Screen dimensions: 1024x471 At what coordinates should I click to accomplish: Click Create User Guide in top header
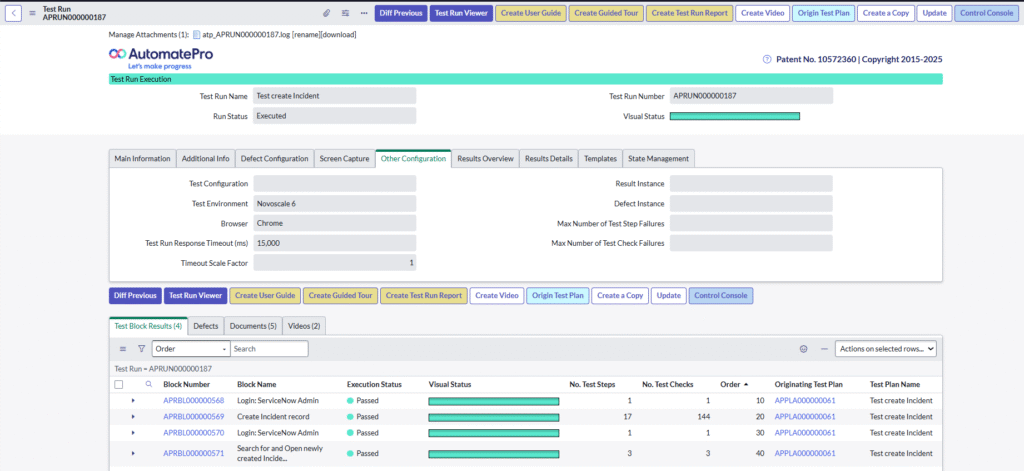point(531,13)
